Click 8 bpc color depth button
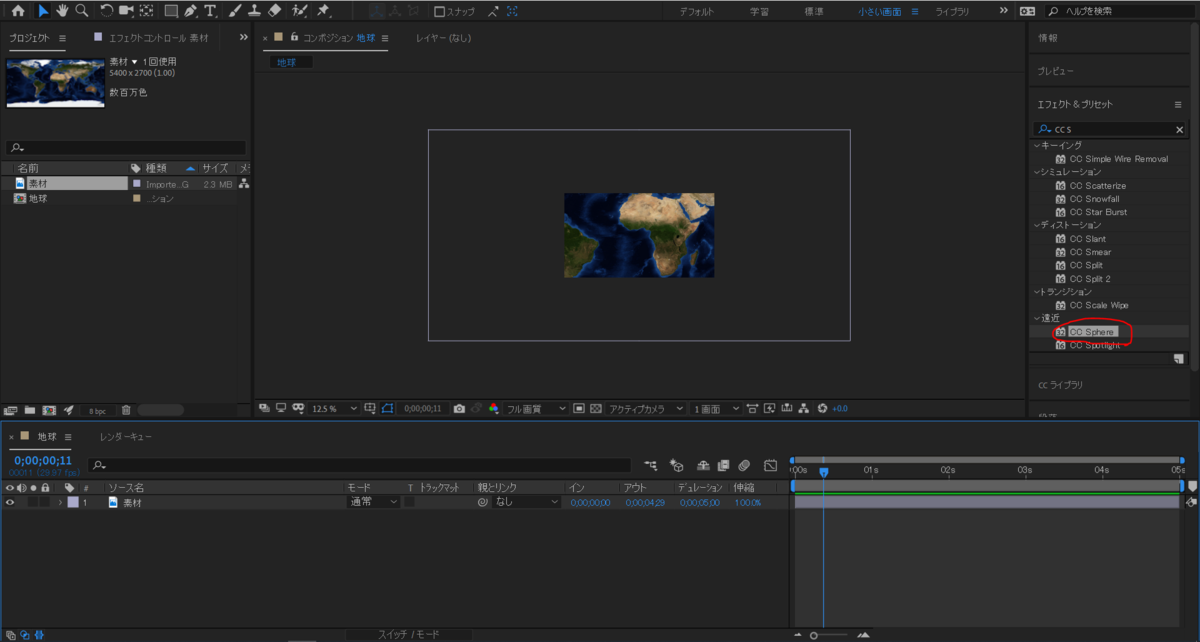Viewport: 1200px width, 642px height. (x=97, y=410)
